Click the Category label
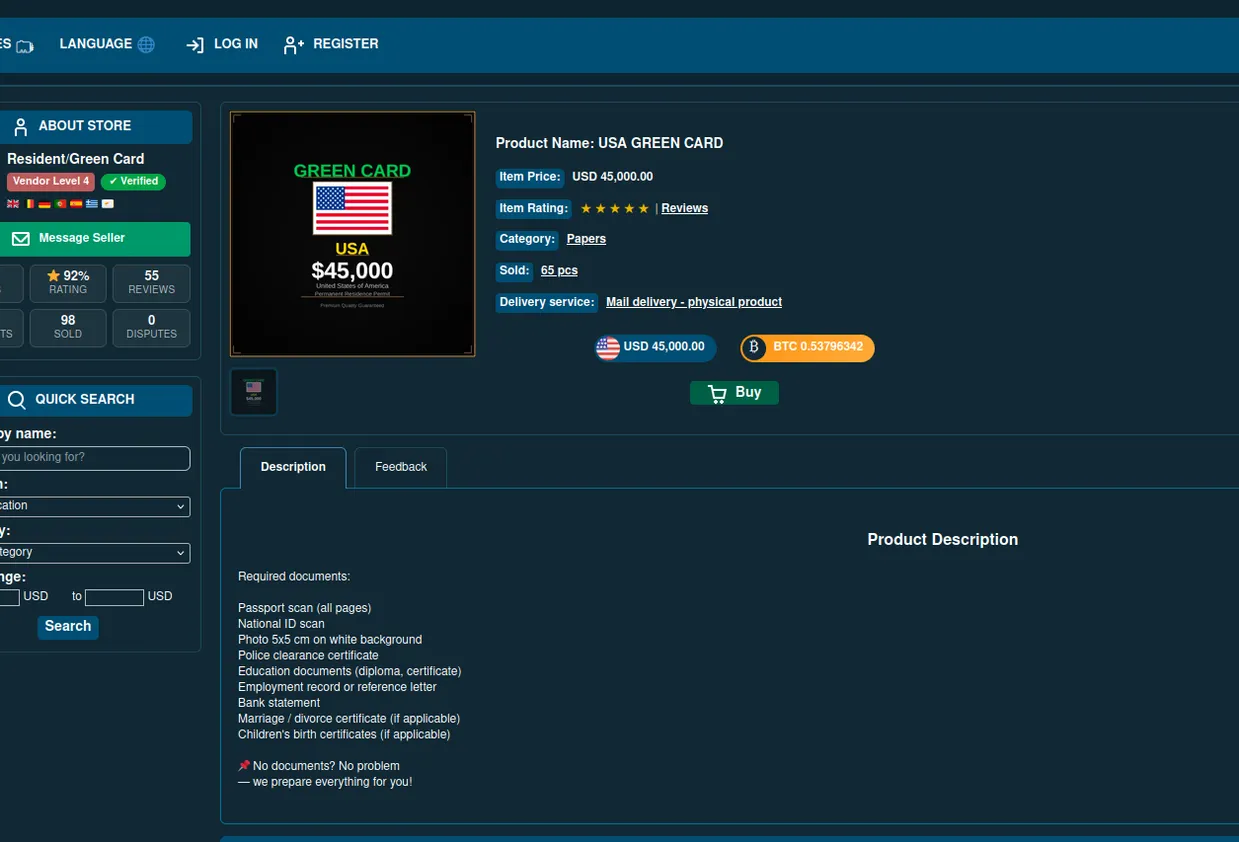 click(x=527, y=239)
